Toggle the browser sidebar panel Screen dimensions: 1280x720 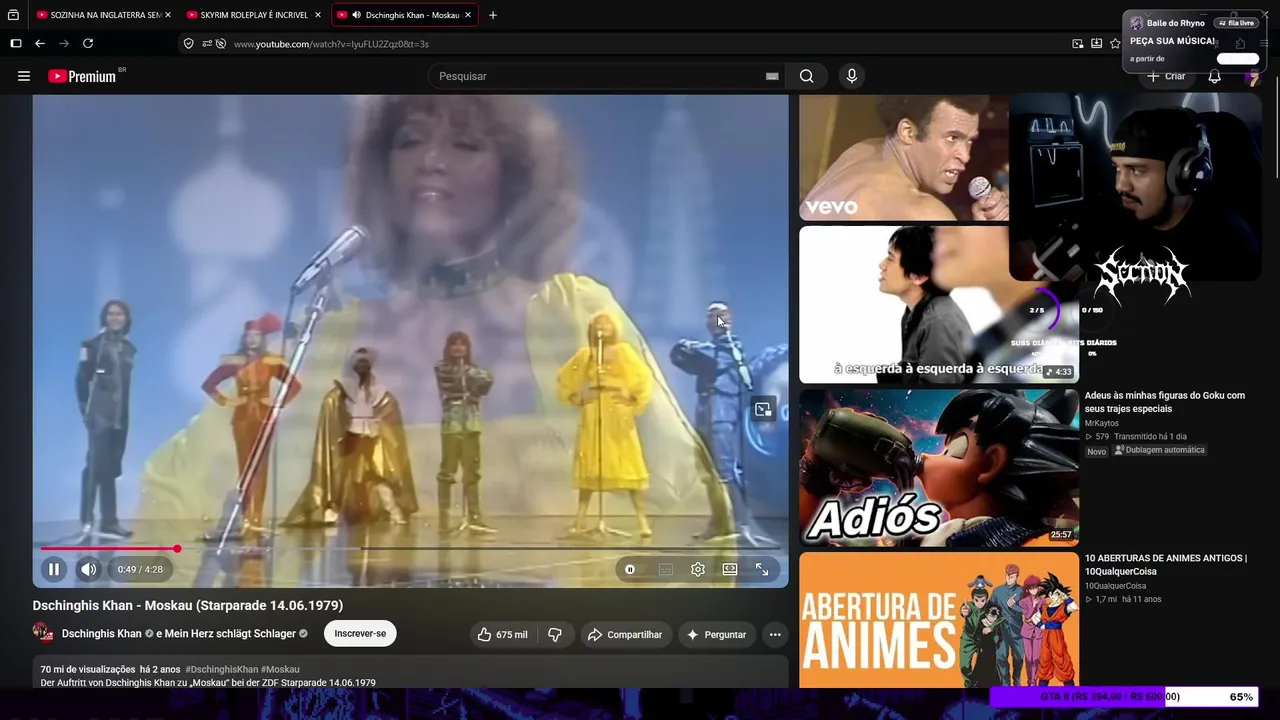click(15, 44)
